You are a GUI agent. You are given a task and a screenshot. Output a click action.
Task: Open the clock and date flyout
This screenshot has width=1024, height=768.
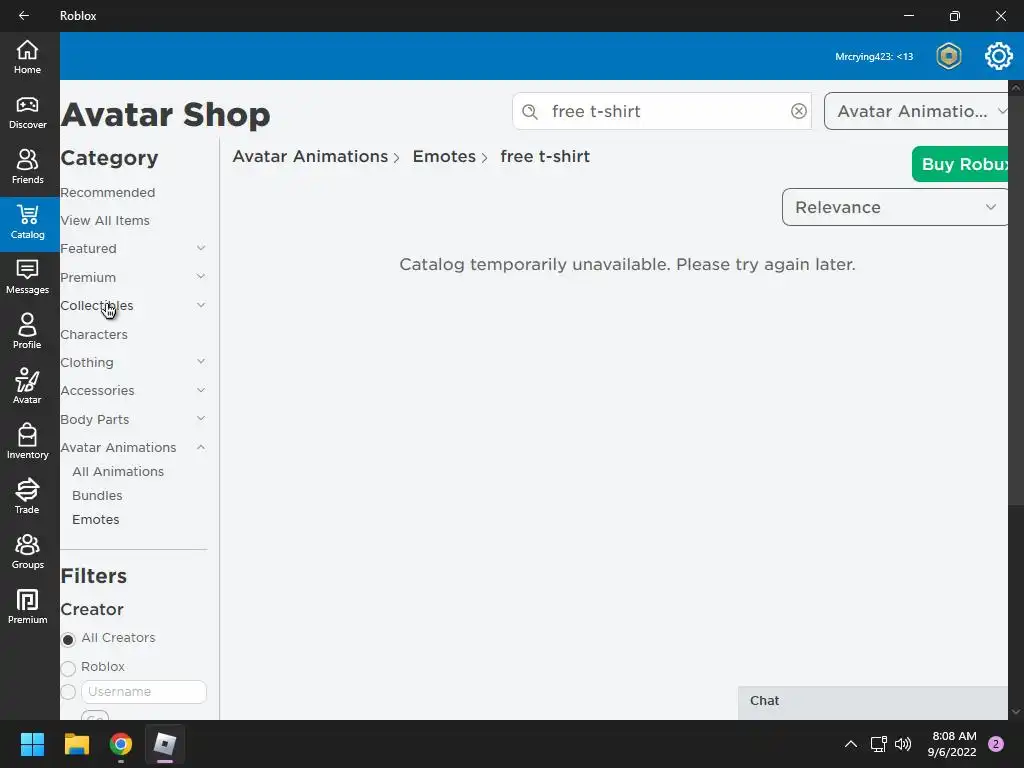(x=953, y=744)
